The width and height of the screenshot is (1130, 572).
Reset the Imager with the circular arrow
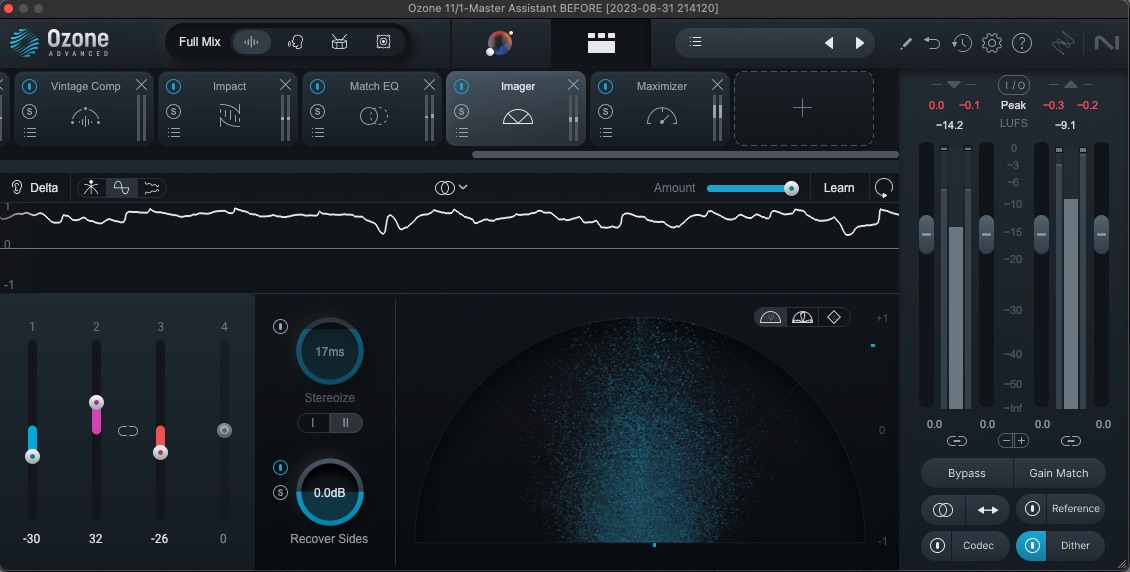point(884,188)
